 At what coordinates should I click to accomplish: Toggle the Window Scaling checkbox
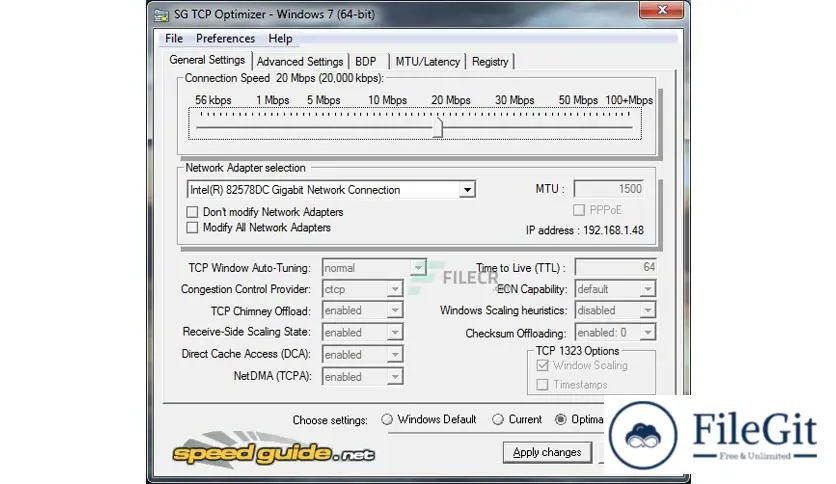coord(542,366)
